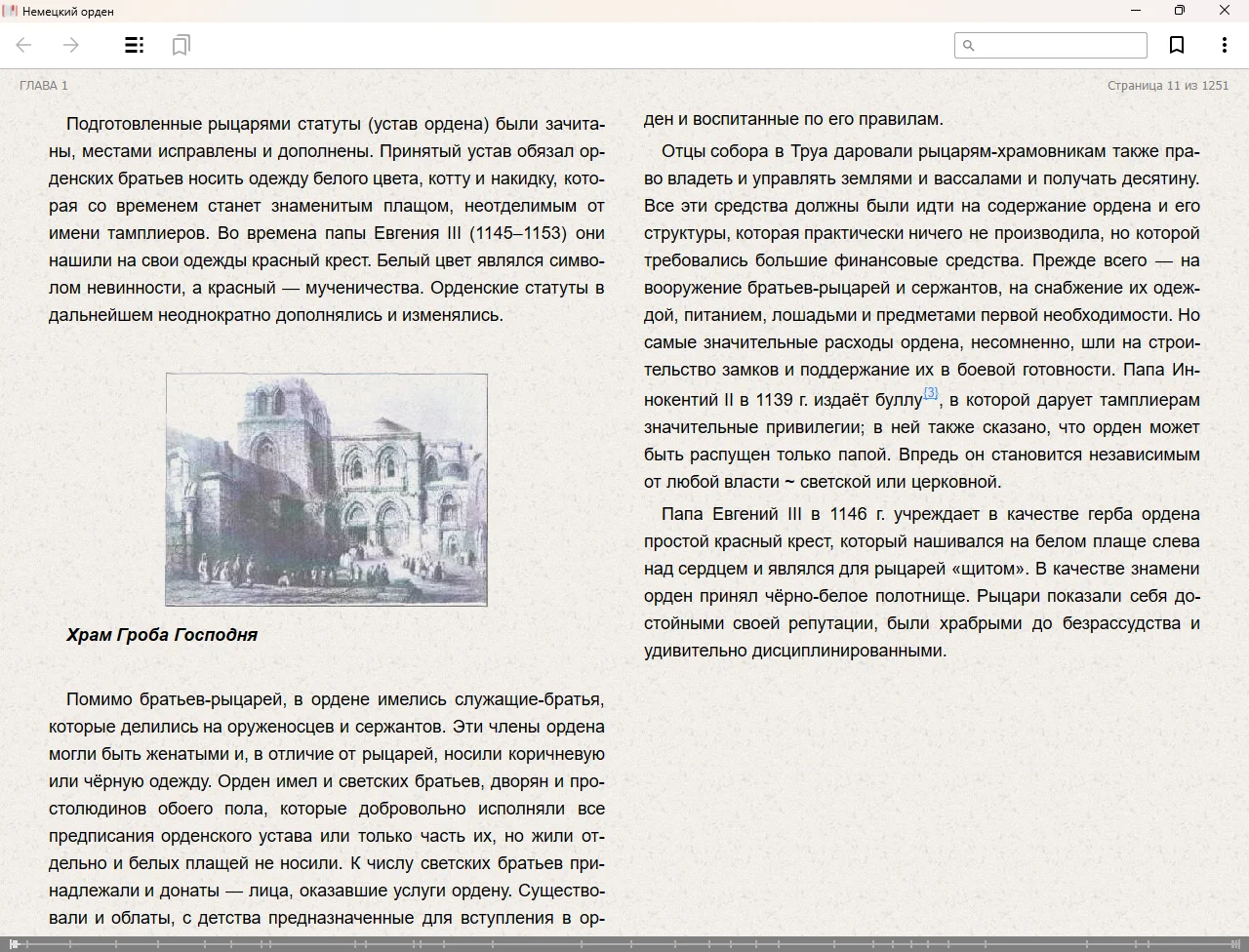Go forward using the right arrow
This screenshot has height=952, width=1249.
tap(71, 45)
